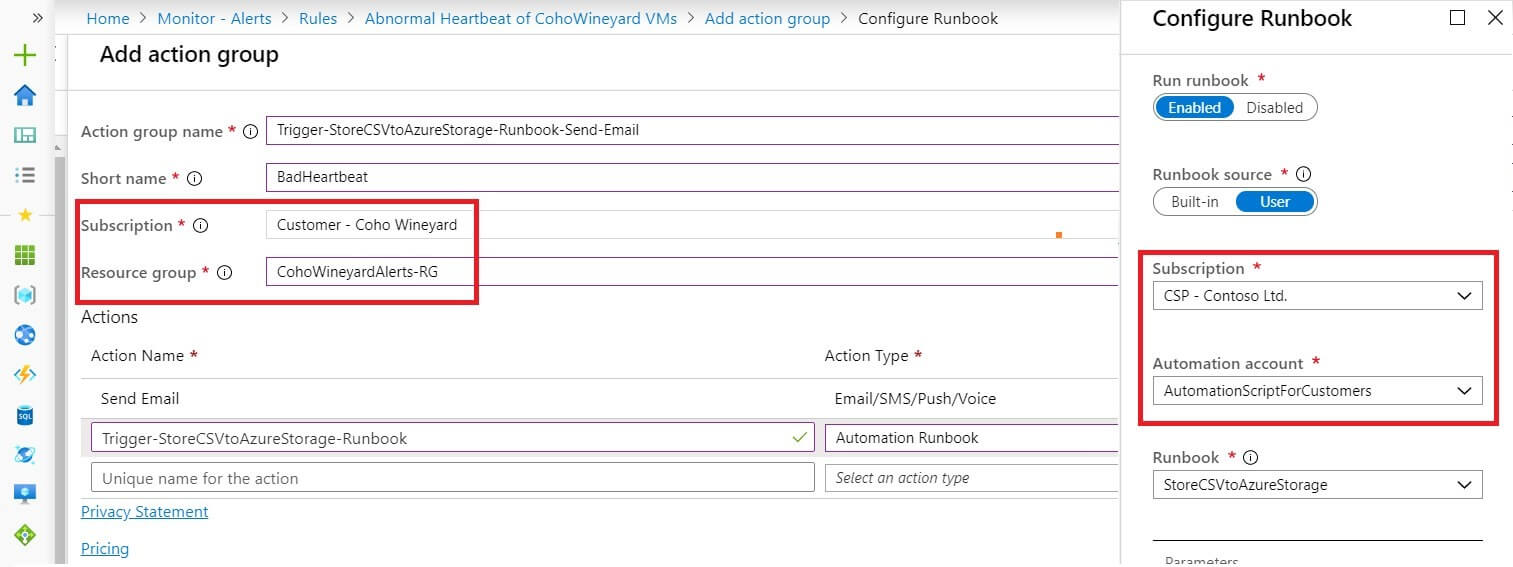Viewport: 1513px width, 567px height.
Task: Select the Send Email action name
Action: coord(140,398)
